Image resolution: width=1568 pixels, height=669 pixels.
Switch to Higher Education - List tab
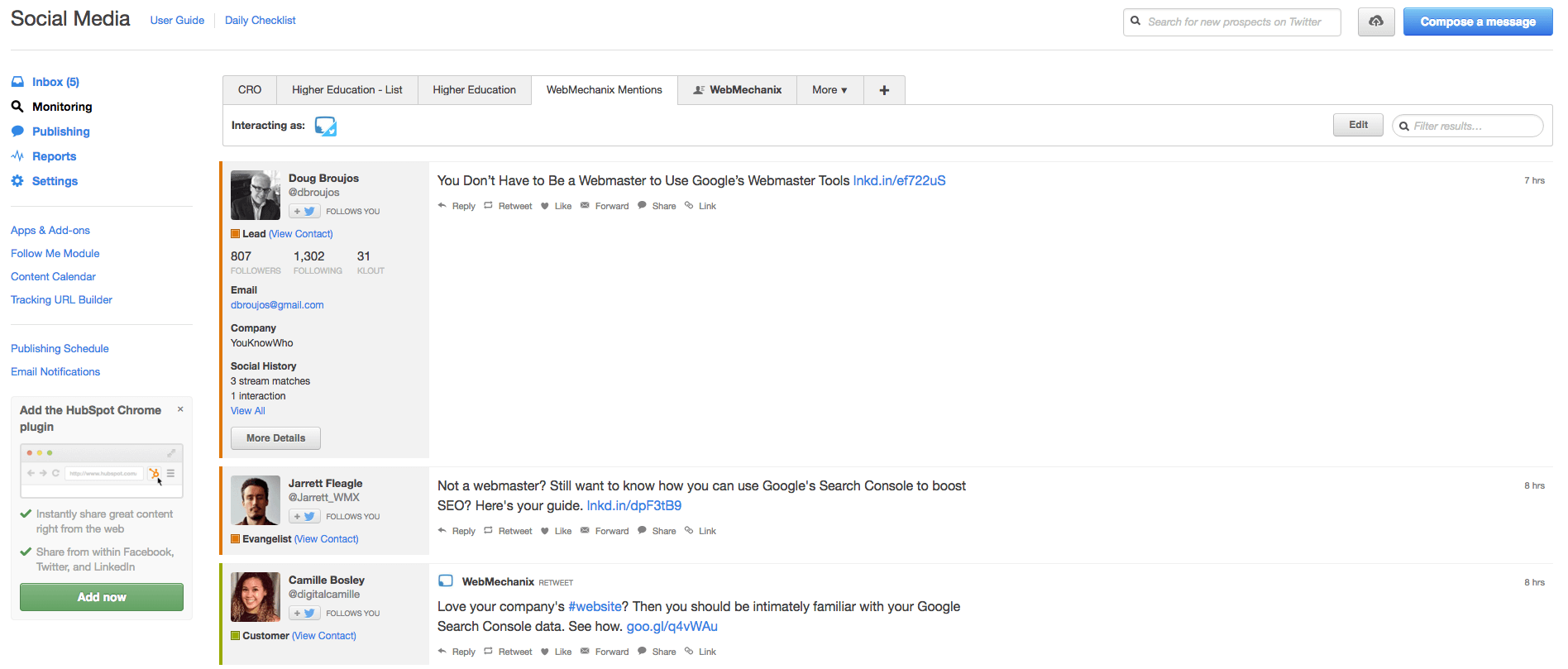[x=347, y=90]
